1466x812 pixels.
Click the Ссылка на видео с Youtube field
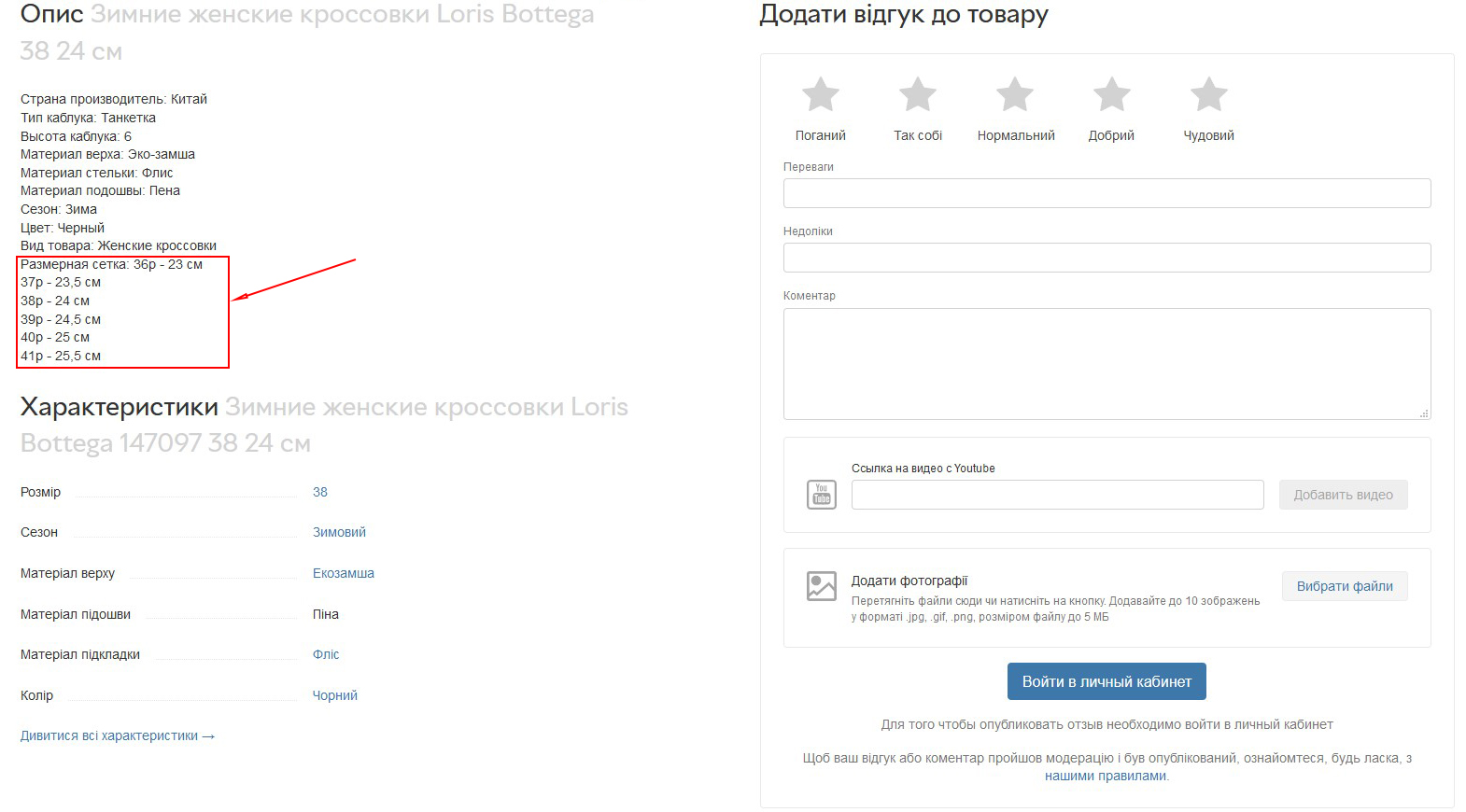1057,495
